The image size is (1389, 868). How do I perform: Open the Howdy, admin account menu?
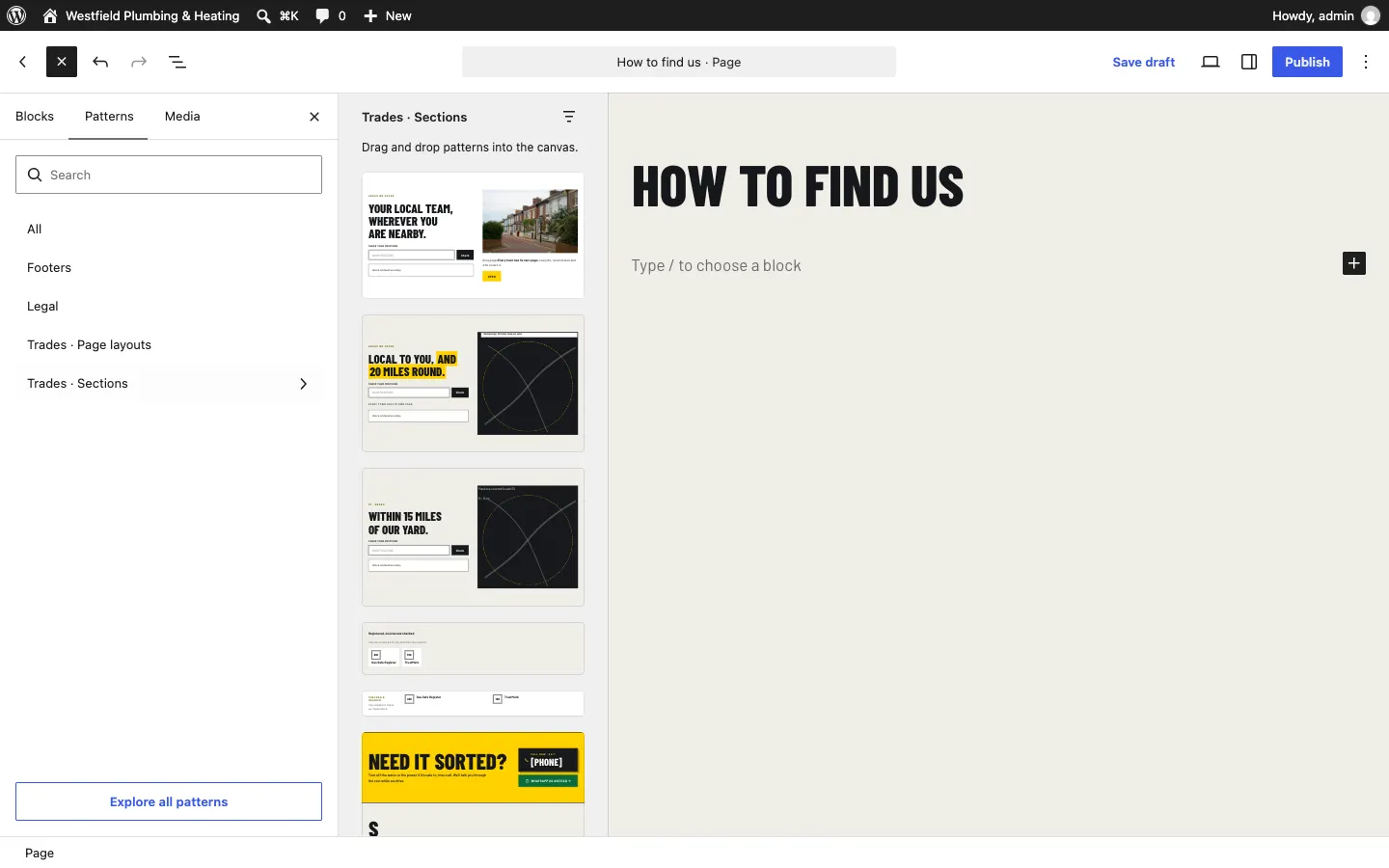click(x=1326, y=15)
